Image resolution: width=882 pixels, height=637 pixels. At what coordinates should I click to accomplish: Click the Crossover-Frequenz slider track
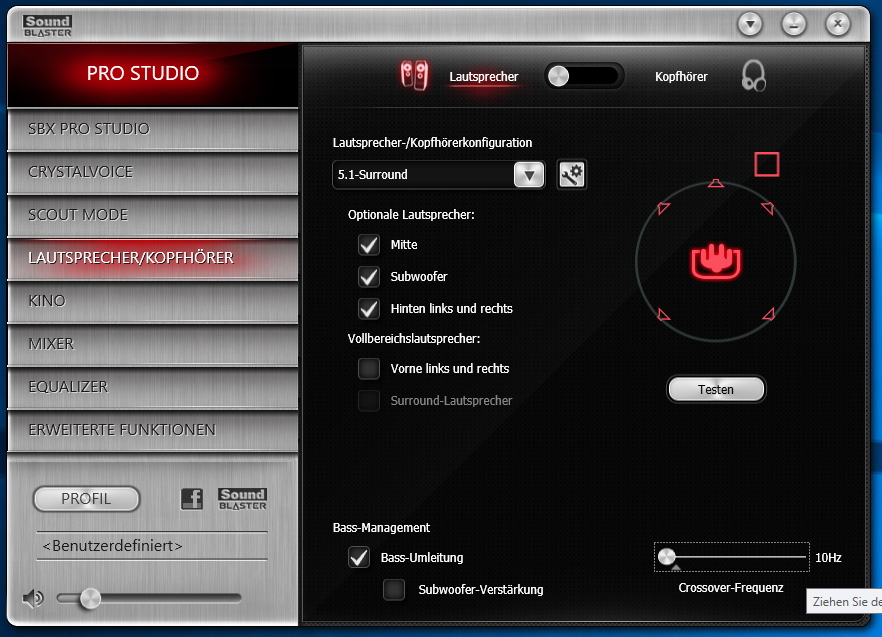click(x=732, y=557)
